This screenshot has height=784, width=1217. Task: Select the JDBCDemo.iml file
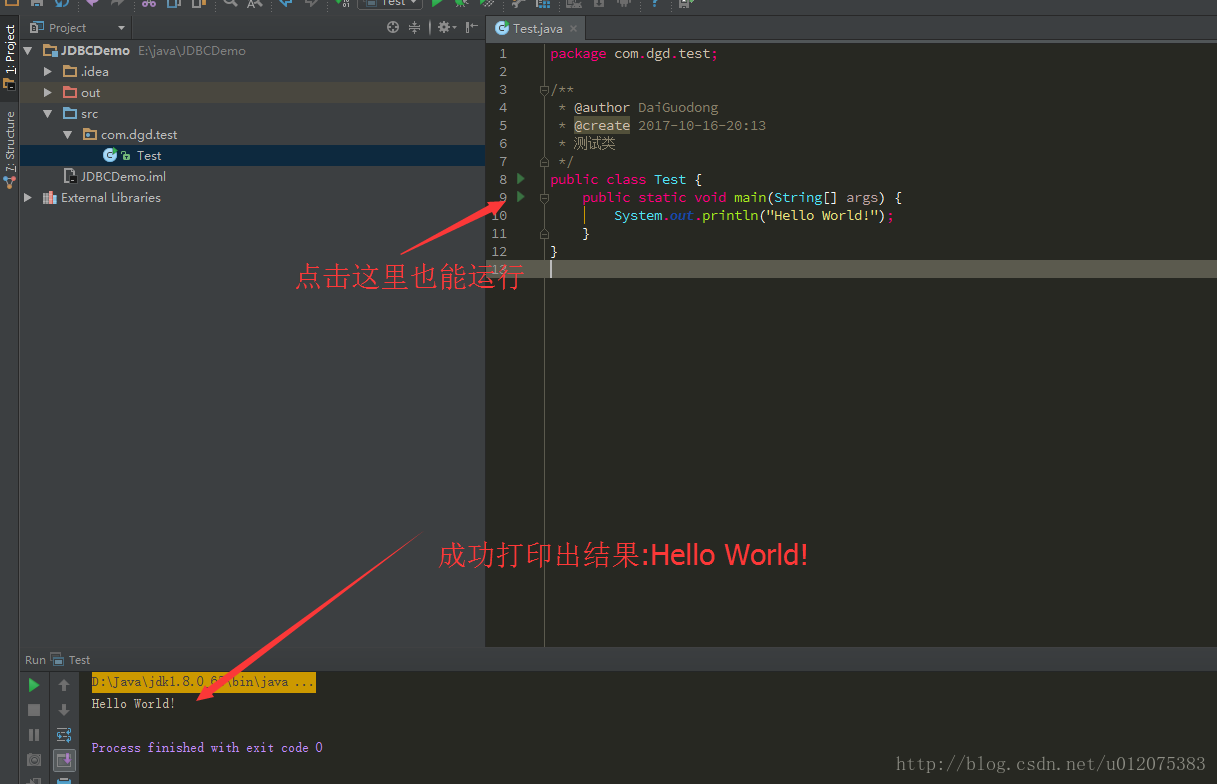click(252, 177)
